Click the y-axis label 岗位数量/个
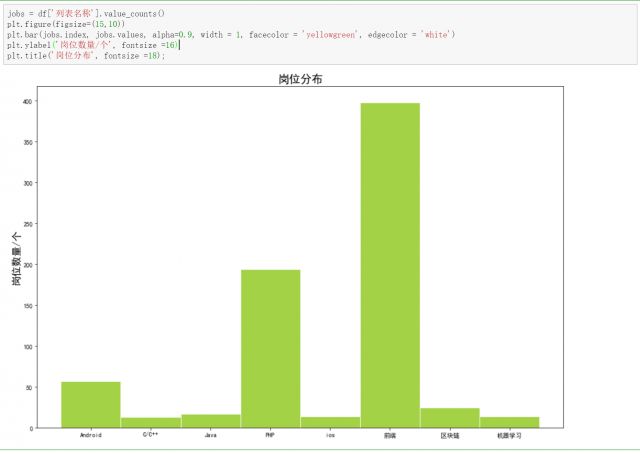The image size is (640, 454). pyautogui.click(x=16, y=259)
